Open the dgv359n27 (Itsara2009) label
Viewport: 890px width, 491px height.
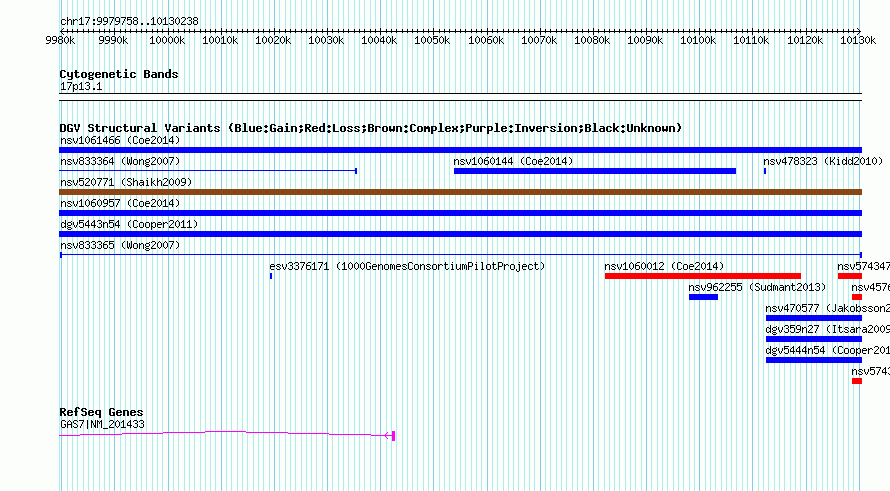[x=828, y=329]
